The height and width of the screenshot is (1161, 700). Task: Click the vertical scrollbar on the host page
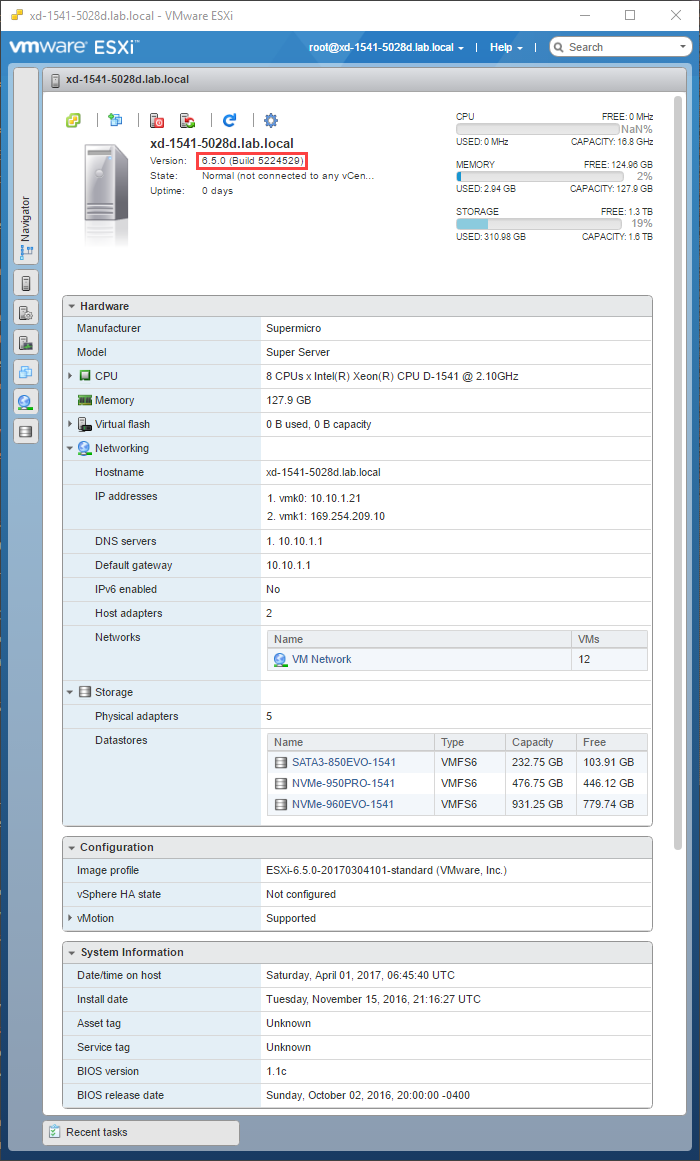point(678,474)
